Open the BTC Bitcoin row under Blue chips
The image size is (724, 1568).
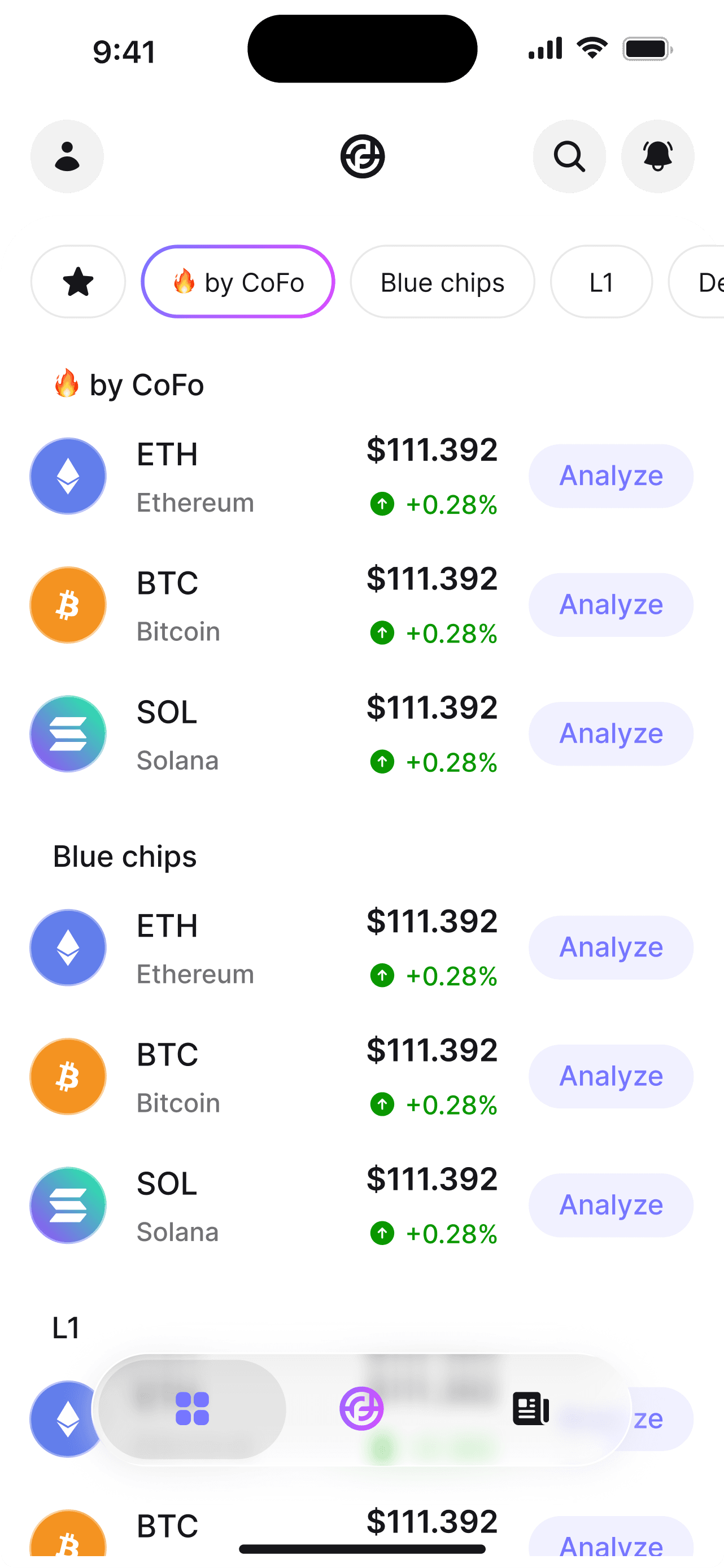[243, 1076]
